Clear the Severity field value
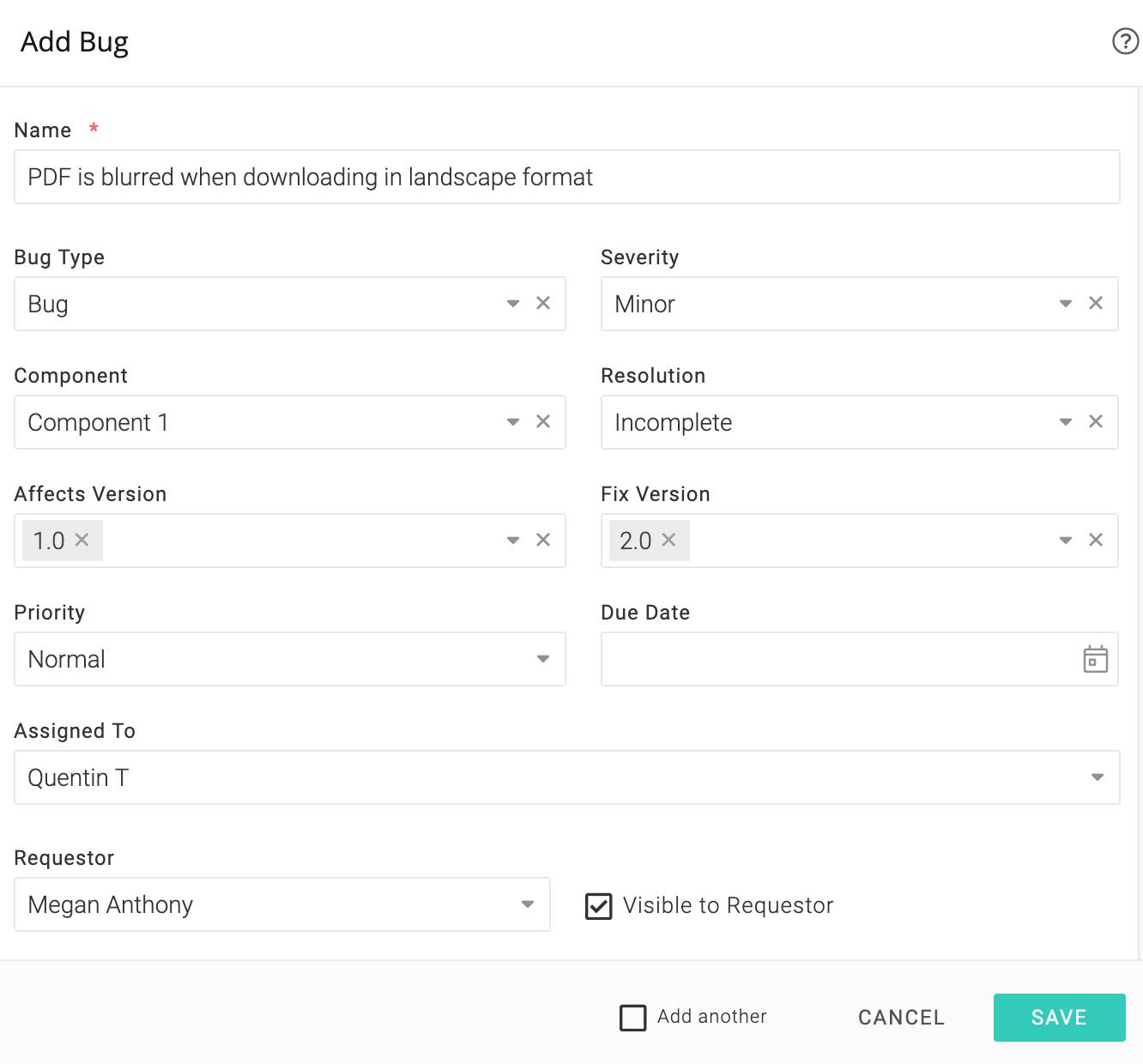Screen dimensions: 1143x1064 pyautogui.click(x=1095, y=303)
